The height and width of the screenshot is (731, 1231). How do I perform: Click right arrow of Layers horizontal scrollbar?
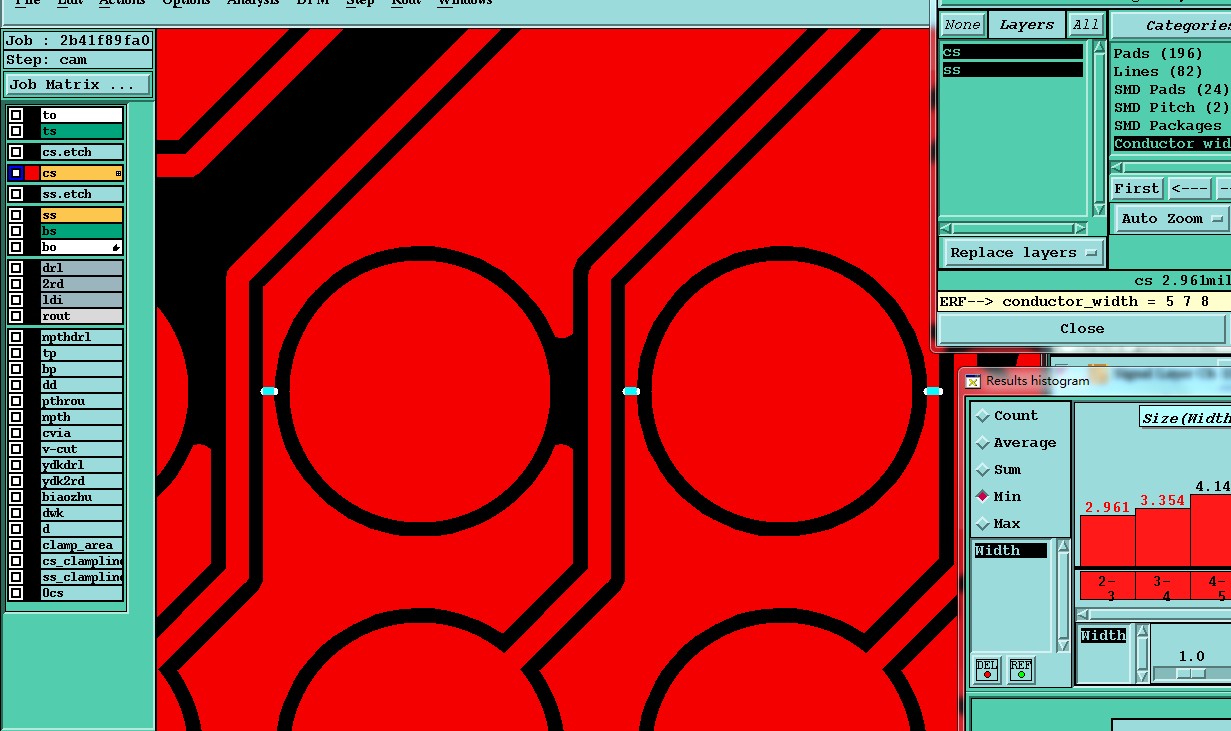1081,228
